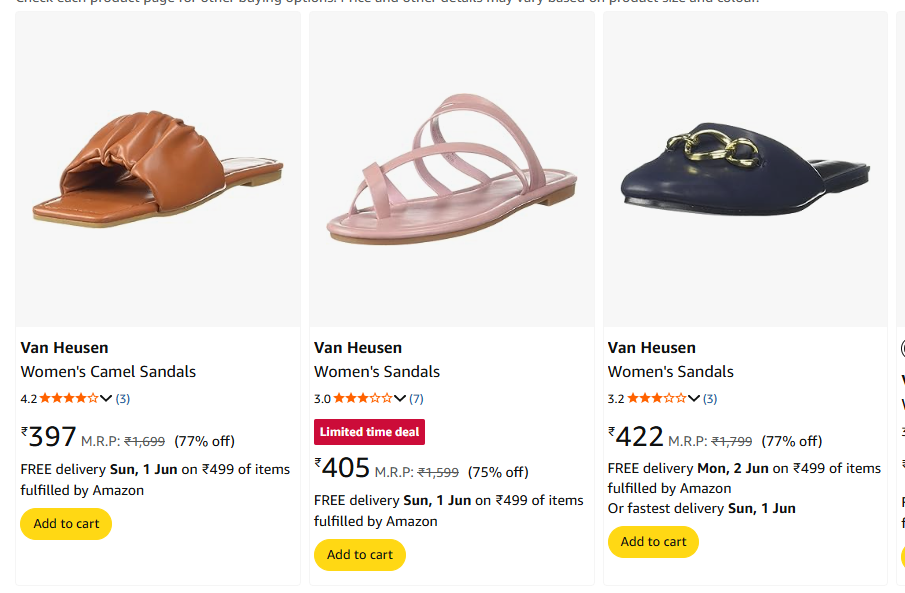Viewport: 905px width, 593px height.
Task: Click the 3.2 star rating icons
Action: coord(657,398)
